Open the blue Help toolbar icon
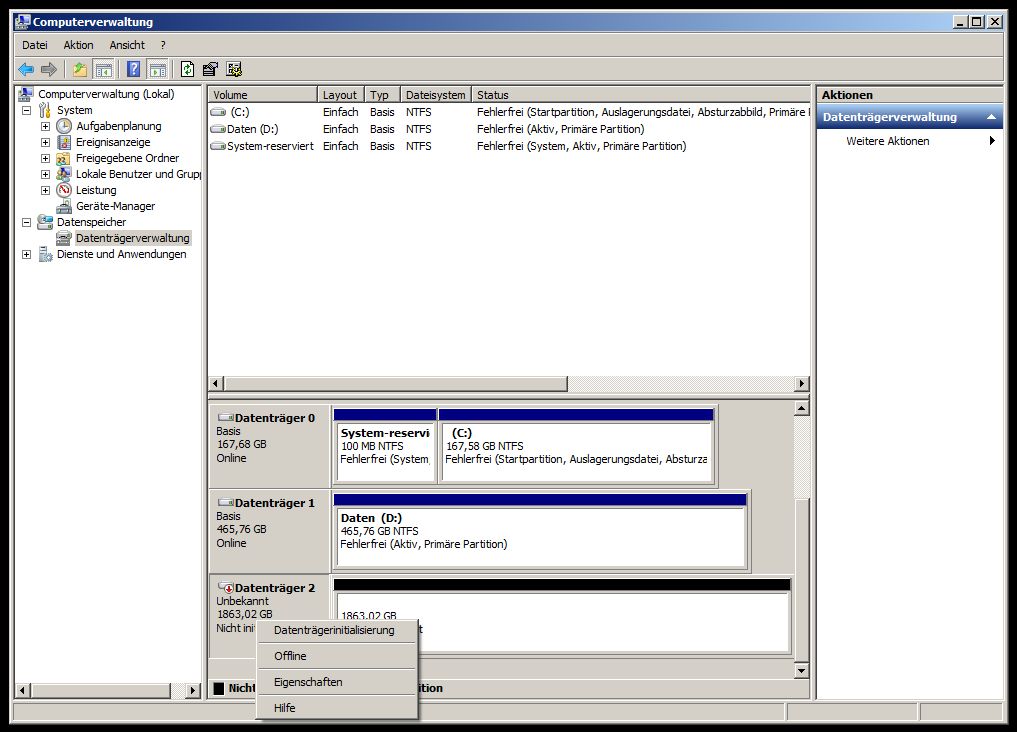The height and width of the screenshot is (732, 1017). [x=134, y=69]
